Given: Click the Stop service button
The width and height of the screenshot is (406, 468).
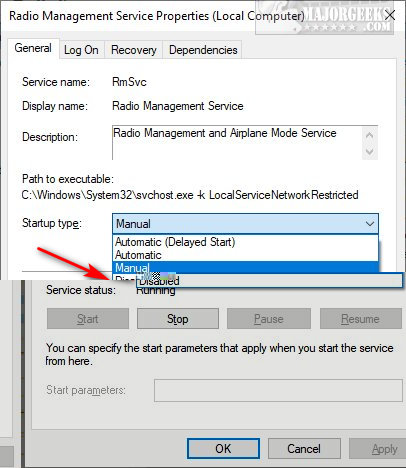Looking at the screenshot, I should (x=178, y=319).
